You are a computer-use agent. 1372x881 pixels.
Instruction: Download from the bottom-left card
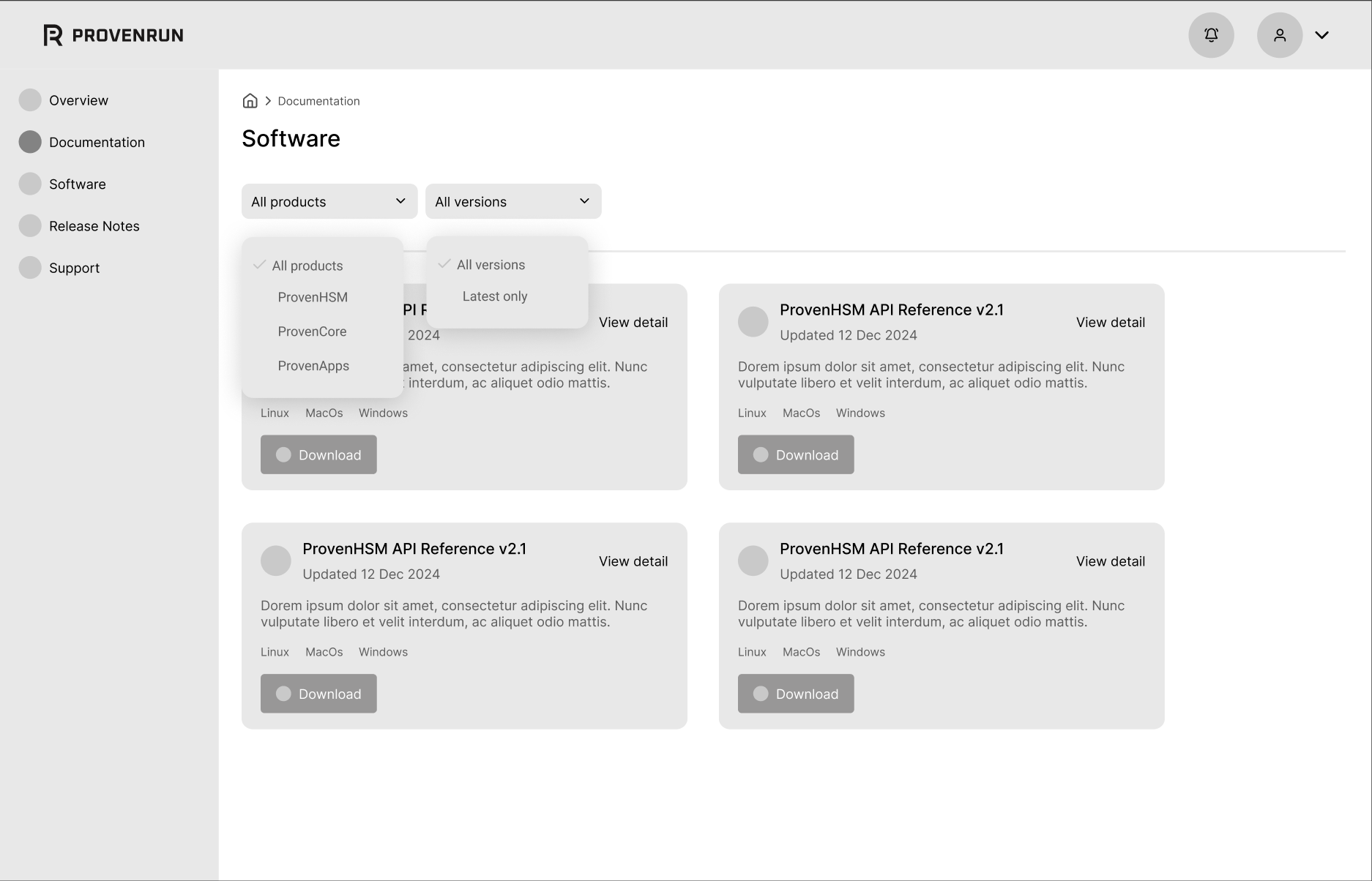point(318,694)
